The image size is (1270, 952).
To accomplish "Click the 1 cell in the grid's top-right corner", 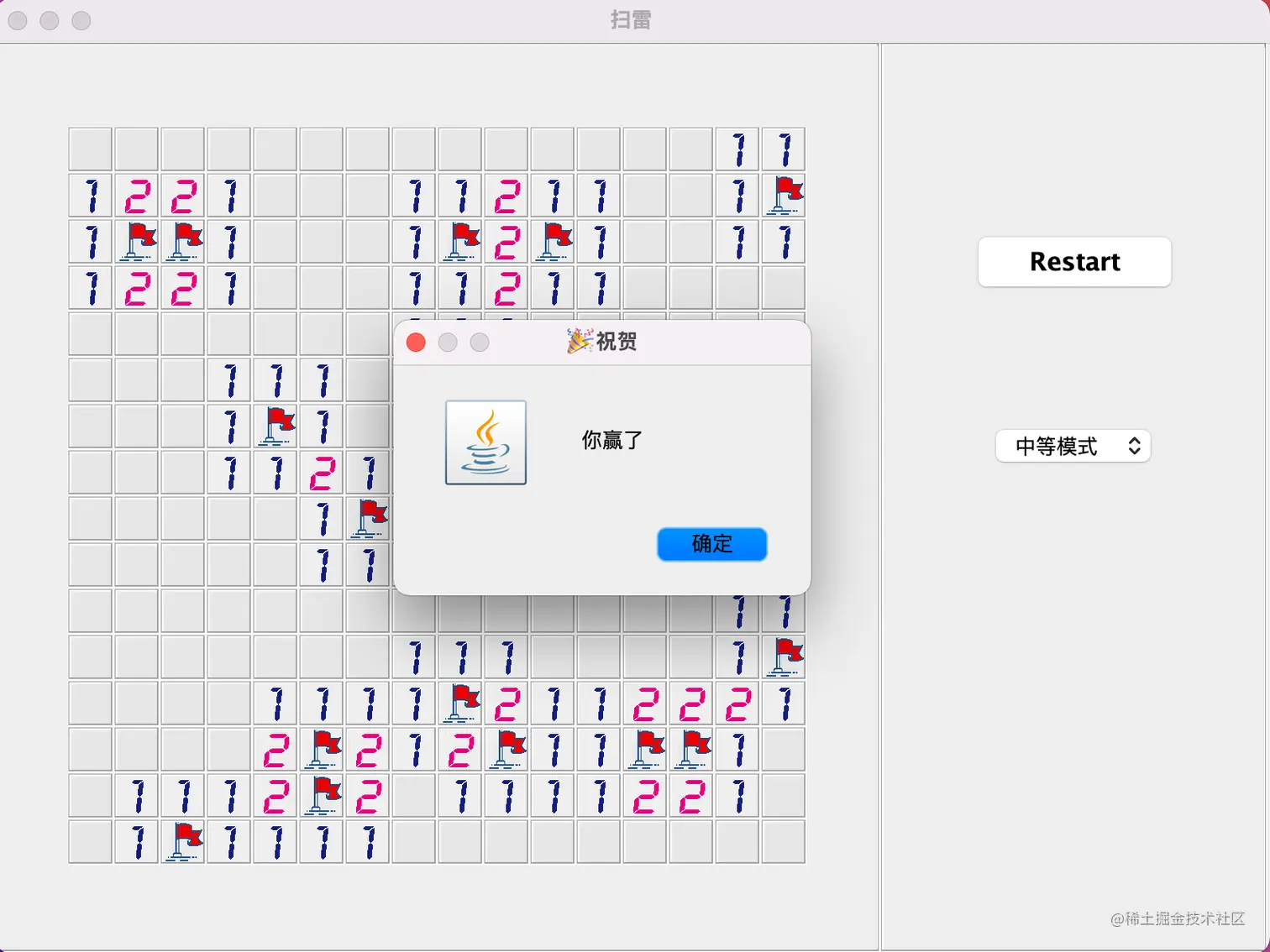I will point(784,149).
